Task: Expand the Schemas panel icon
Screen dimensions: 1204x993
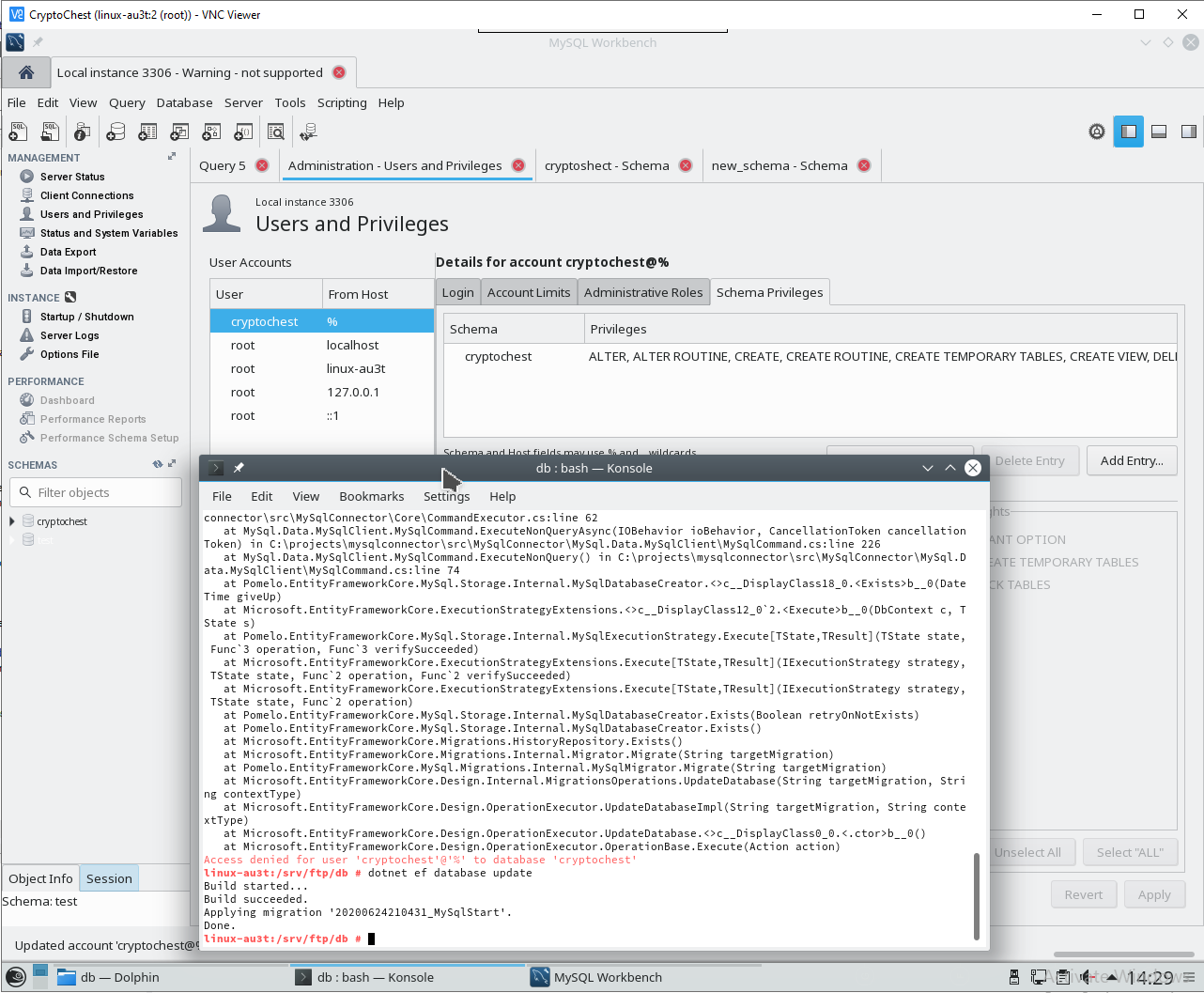Action: coord(172,464)
